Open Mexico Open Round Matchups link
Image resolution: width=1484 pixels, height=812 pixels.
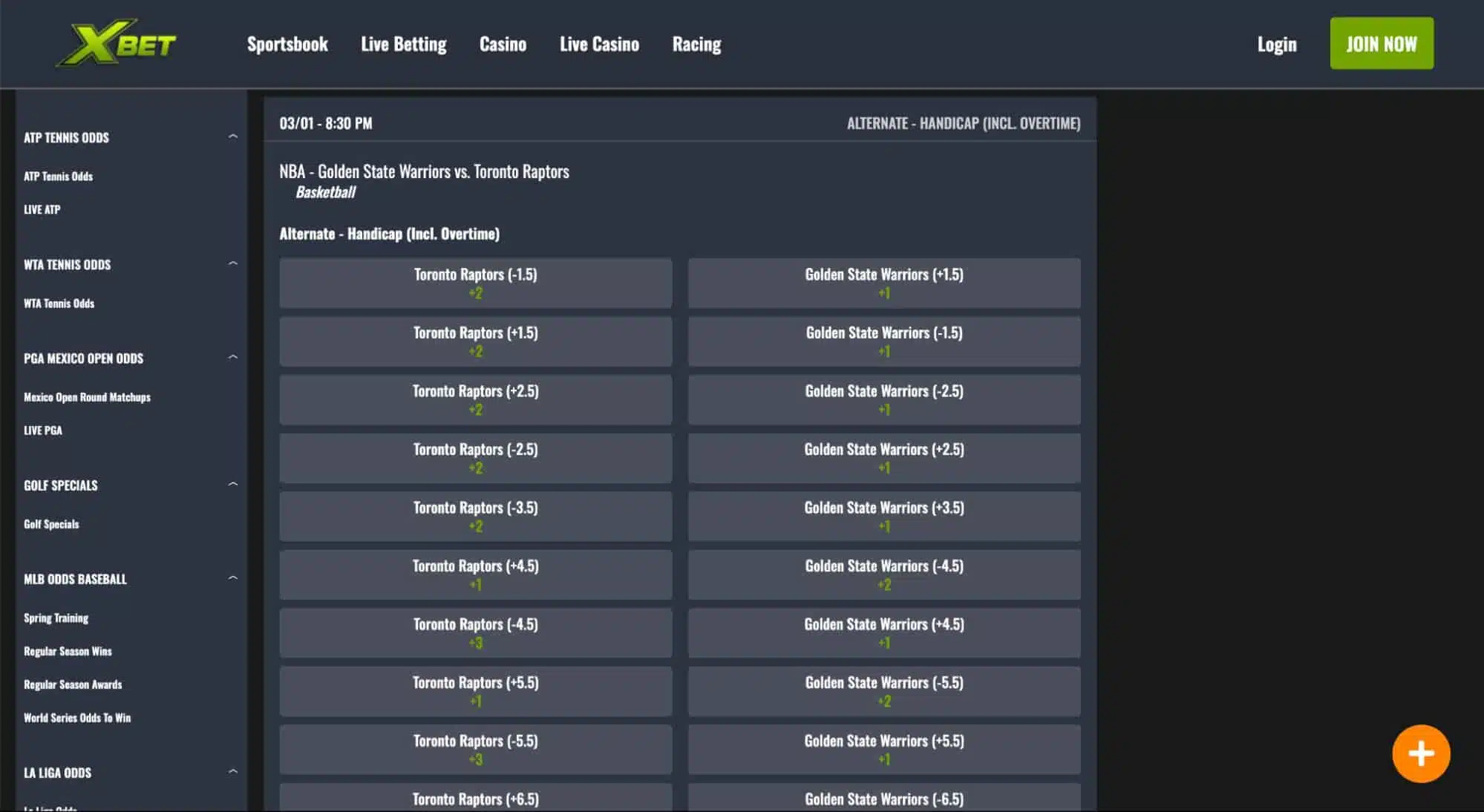click(87, 397)
